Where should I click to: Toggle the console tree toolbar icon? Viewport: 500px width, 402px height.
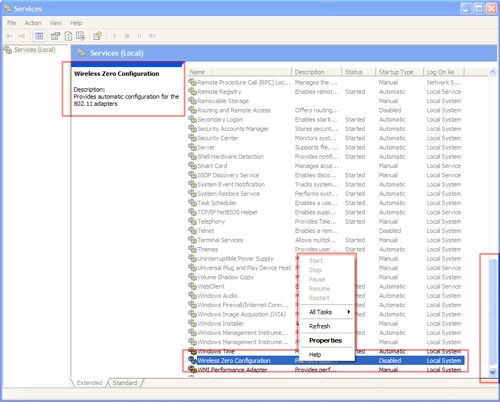click(x=39, y=36)
